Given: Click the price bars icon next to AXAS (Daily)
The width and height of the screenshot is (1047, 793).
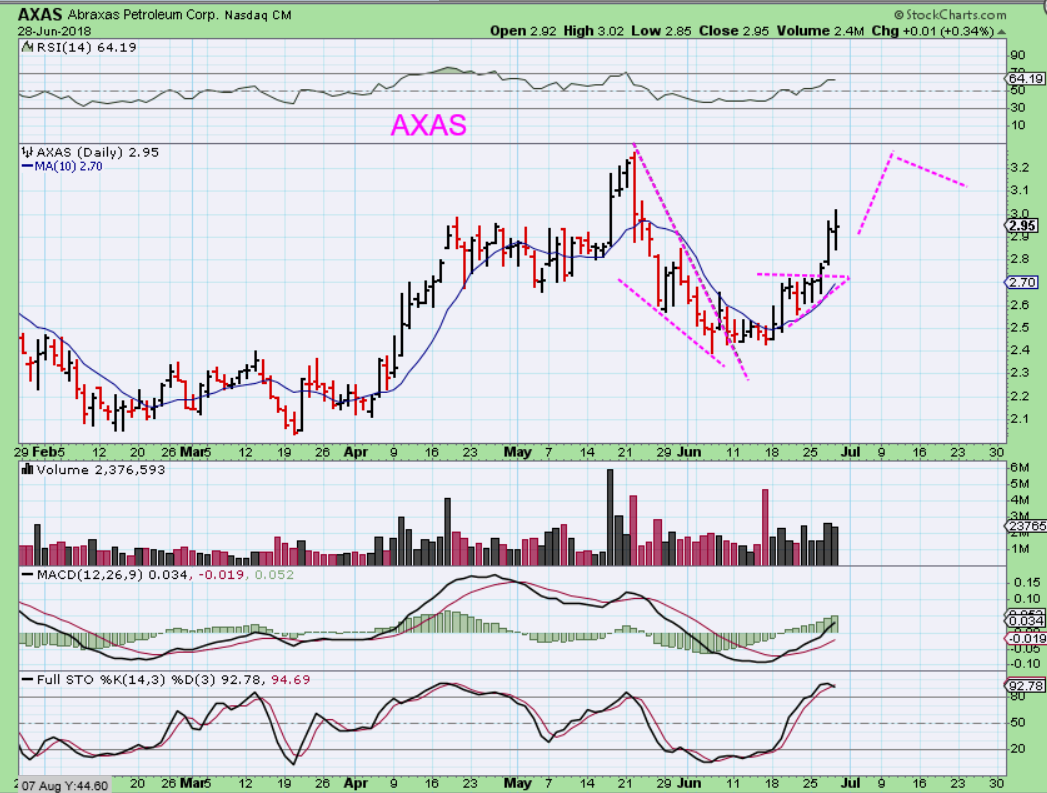Looking at the screenshot, I should (x=27, y=152).
